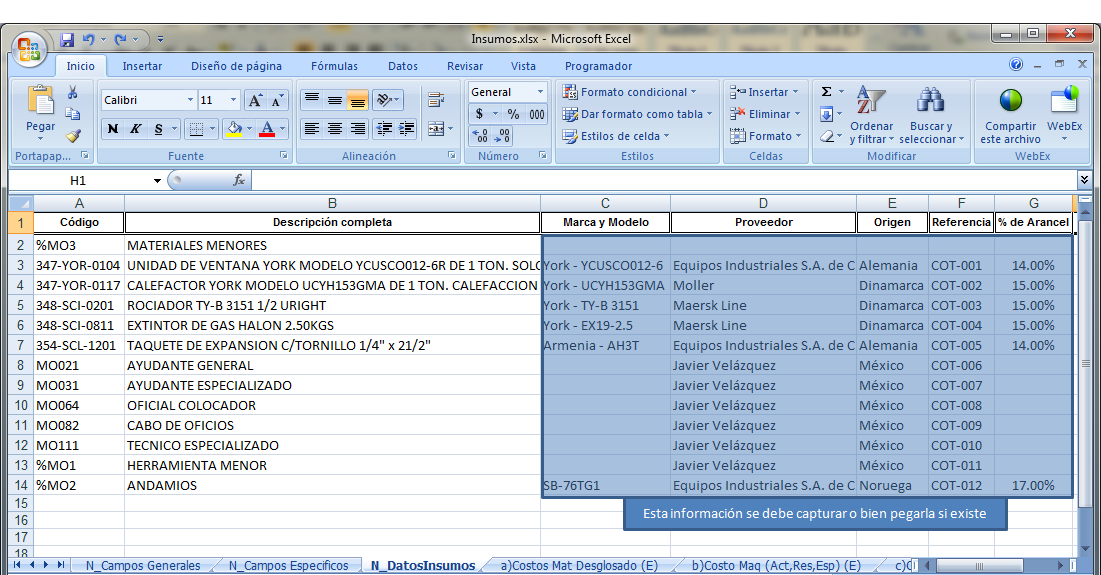Open the Programador ribbon tab

[x=598, y=66]
